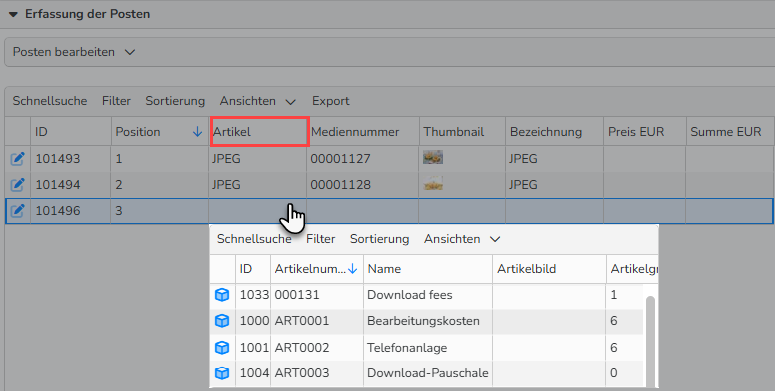Click empty Artikel cell of row 101496
Viewport: 775px width, 391px height.
click(258, 211)
